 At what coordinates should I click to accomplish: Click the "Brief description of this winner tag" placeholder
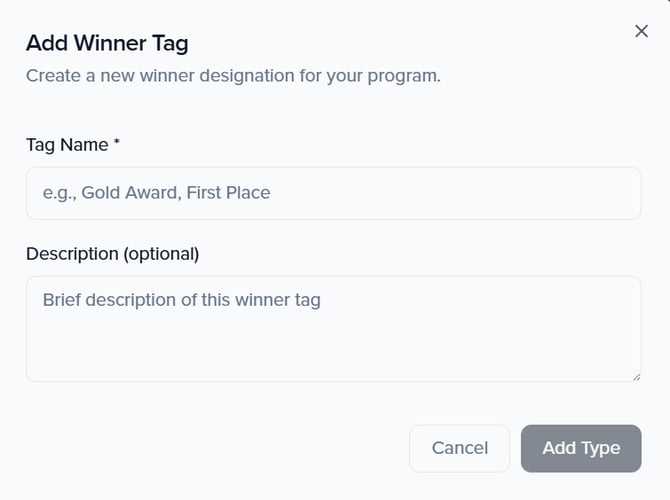coord(181,300)
